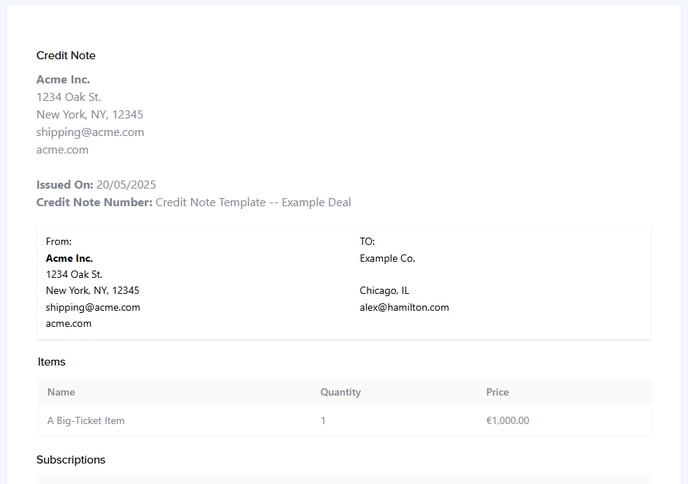Viewport: 688px width, 484px height.
Task: Click the Name column header
Action: (x=61, y=392)
